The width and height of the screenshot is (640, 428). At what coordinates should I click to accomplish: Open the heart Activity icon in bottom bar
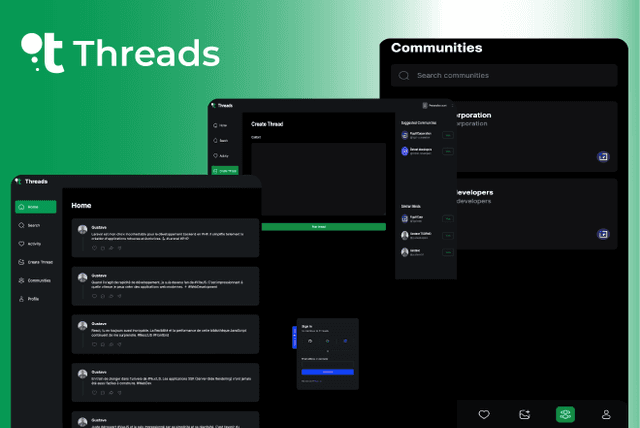pos(484,414)
